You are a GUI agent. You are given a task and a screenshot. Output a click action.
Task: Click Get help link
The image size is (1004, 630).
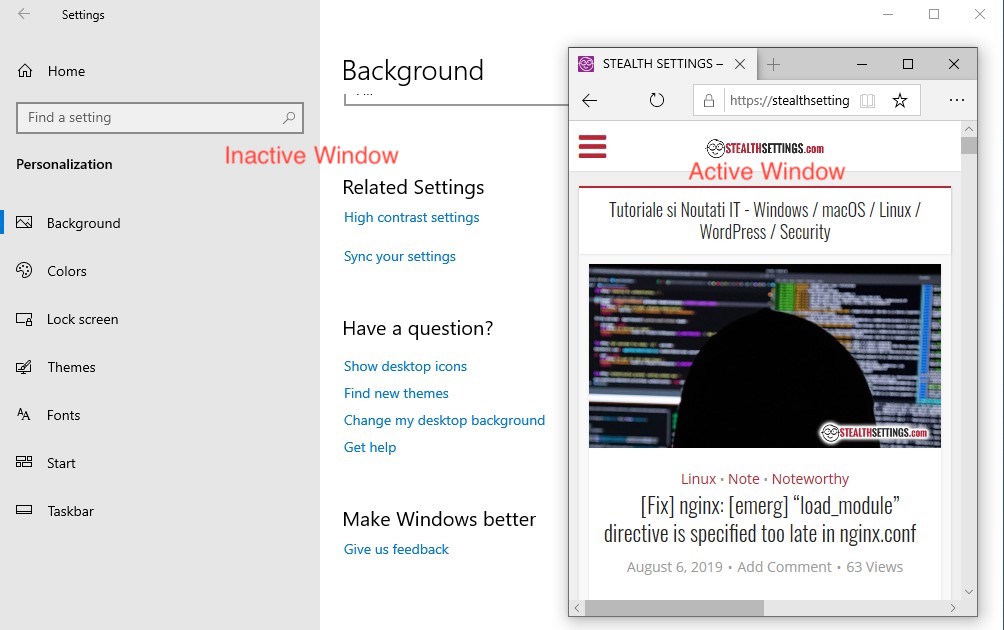pos(369,447)
